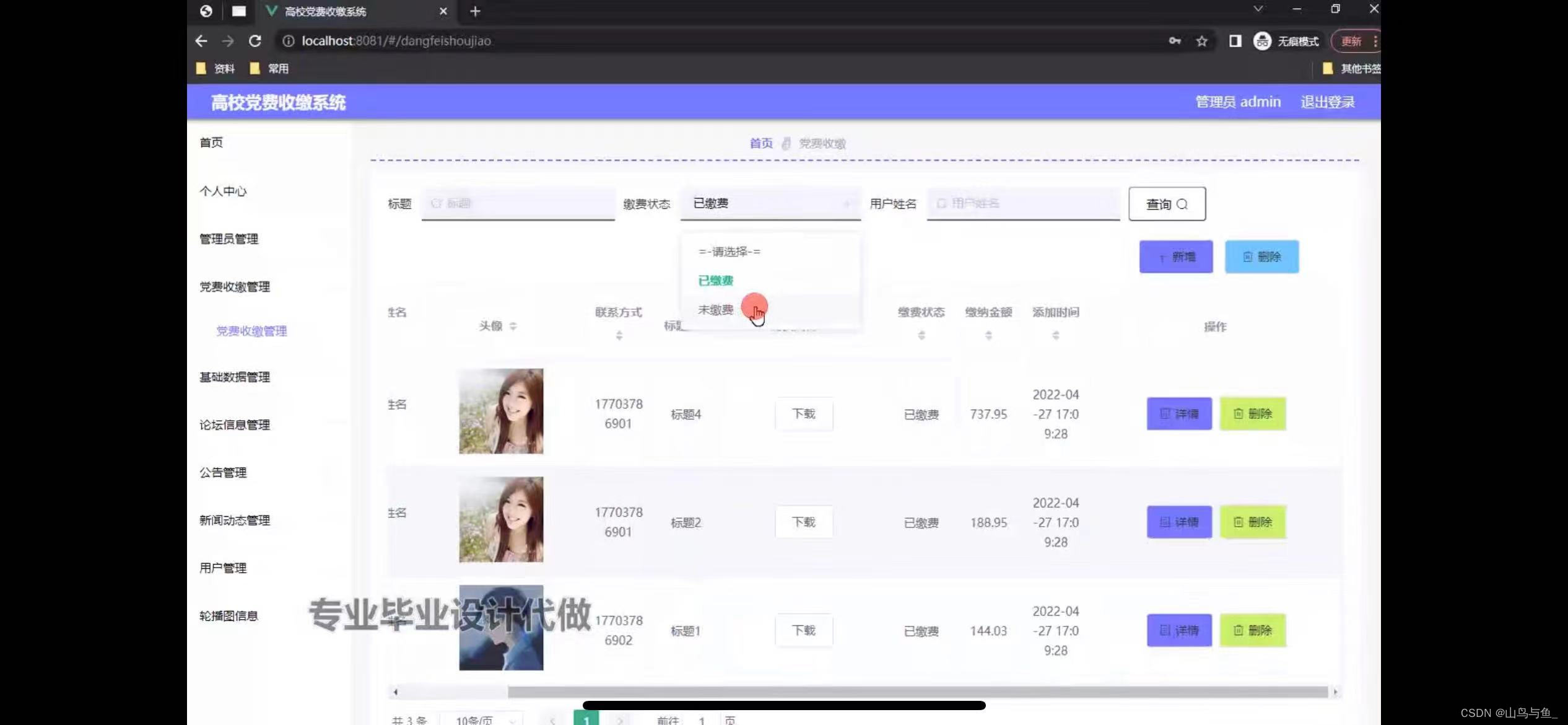1568x725 pixels.
Task: Open 详情 for 标题1 row
Action: click(1179, 631)
